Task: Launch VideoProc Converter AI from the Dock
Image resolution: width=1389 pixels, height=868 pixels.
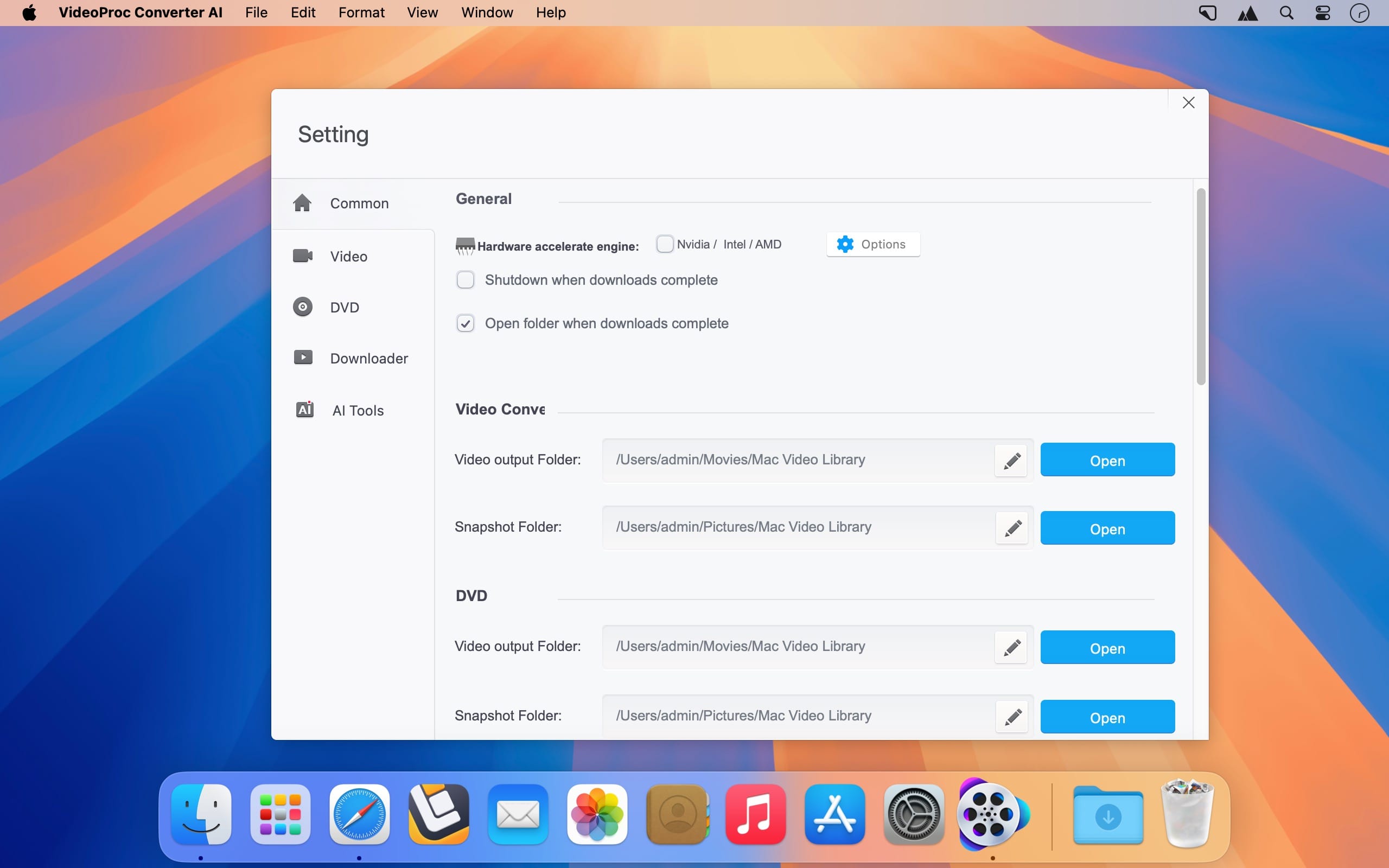Action: 993,814
